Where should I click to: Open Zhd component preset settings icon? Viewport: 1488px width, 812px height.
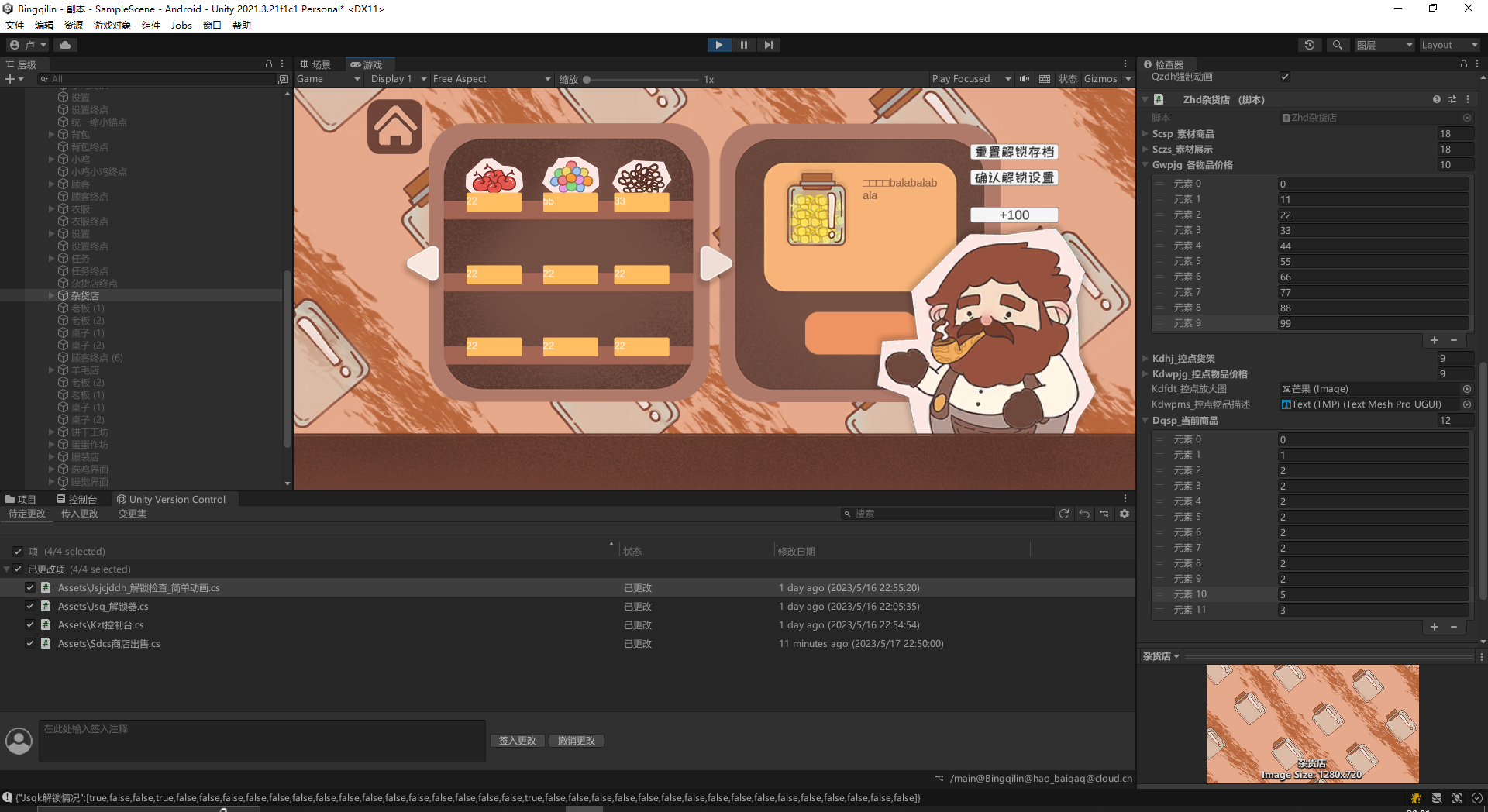point(1452,99)
